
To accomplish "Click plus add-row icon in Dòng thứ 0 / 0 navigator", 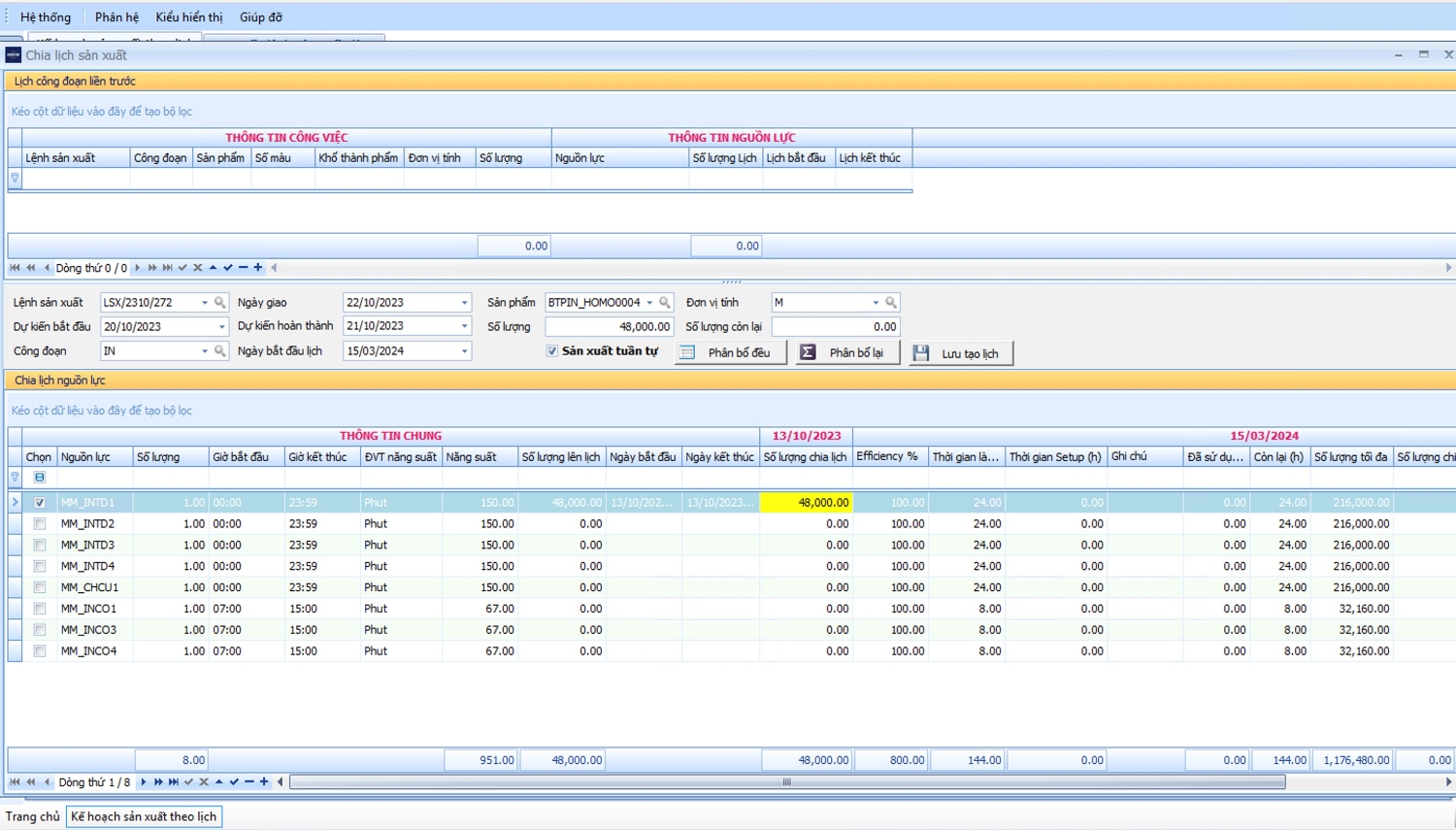I will click(x=258, y=267).
